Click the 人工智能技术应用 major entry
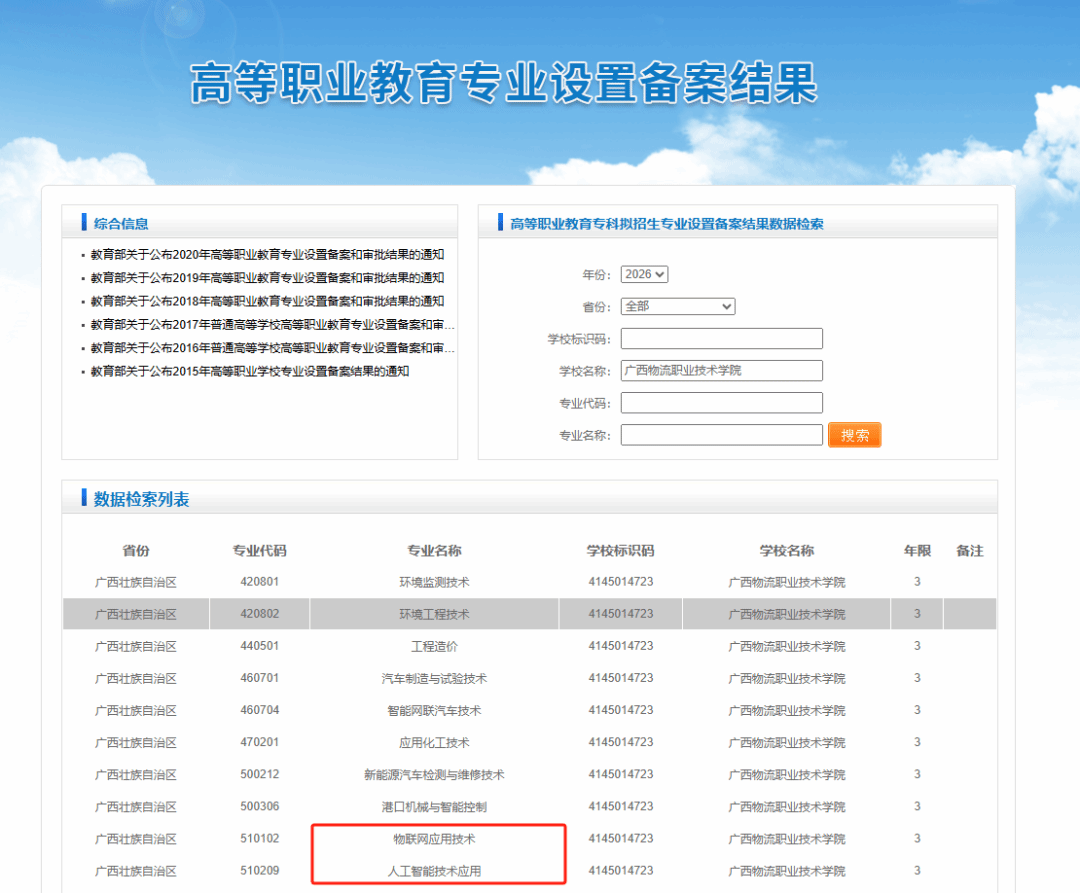 (434, 871)
